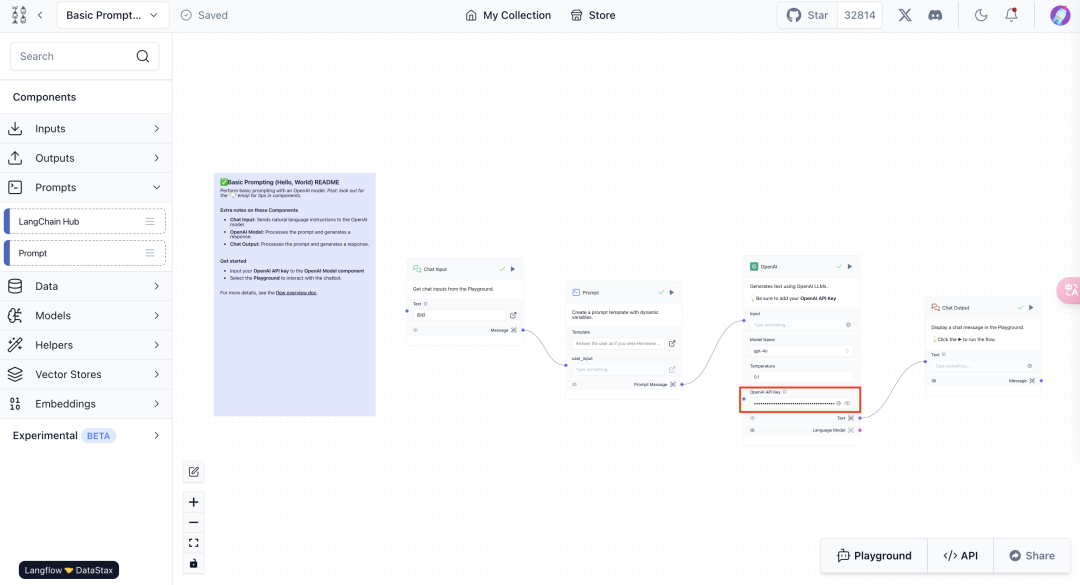Open the flow name dropdown
This screenshot has width=1080, height=585.
pyautogui.click(x=113, y=15)
